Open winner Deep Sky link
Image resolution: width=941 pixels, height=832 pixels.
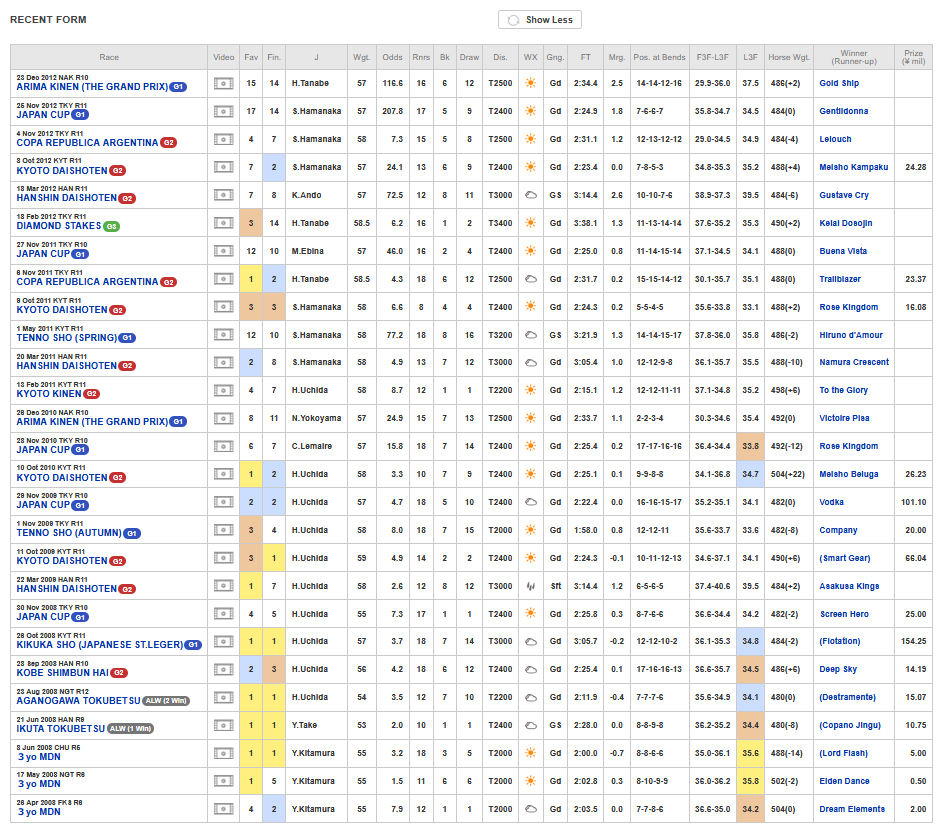838,669
